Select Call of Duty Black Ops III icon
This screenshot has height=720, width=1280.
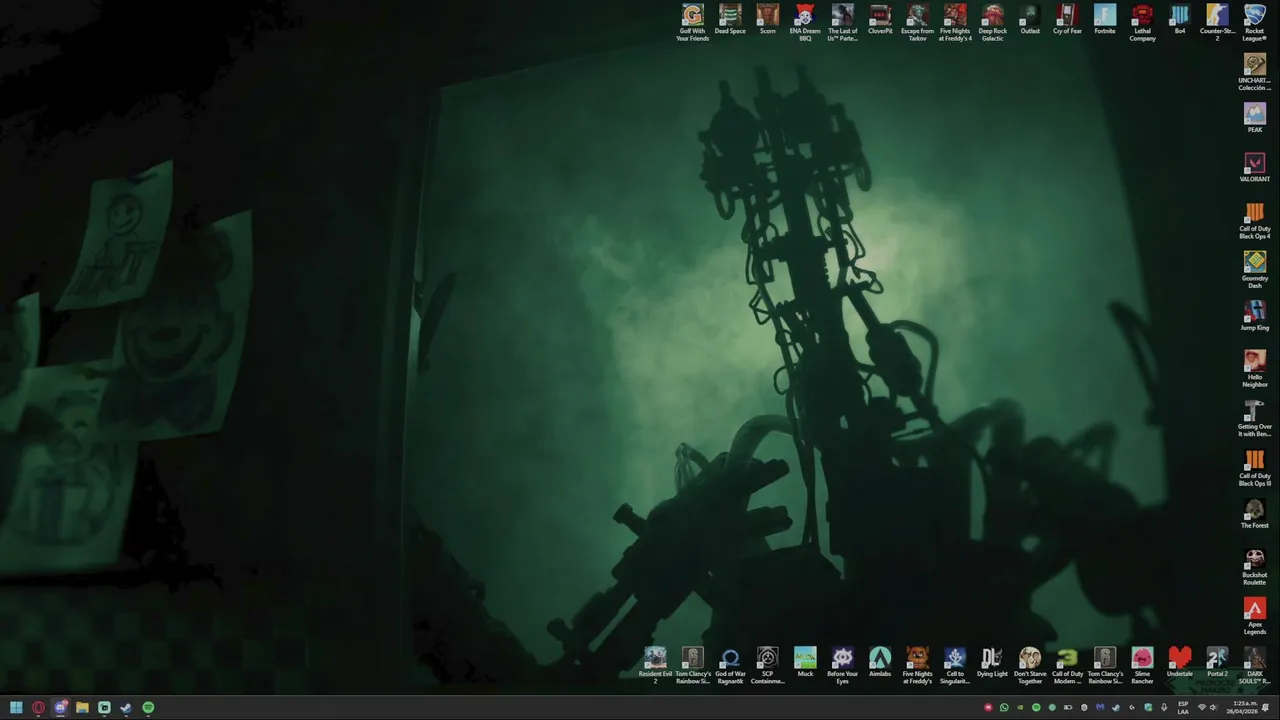click(1255, 468)
